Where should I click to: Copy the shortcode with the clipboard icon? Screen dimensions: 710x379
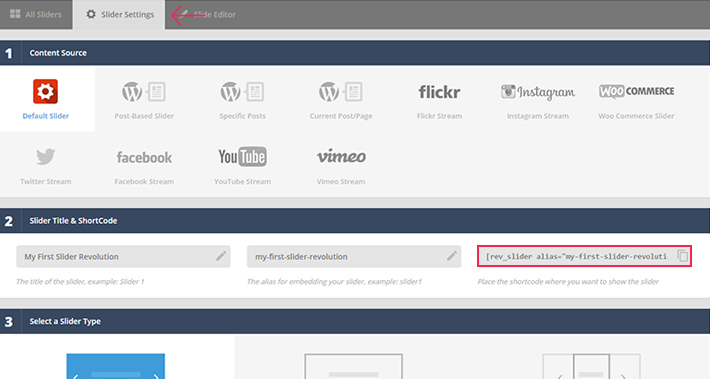click(x=682, y=256)
